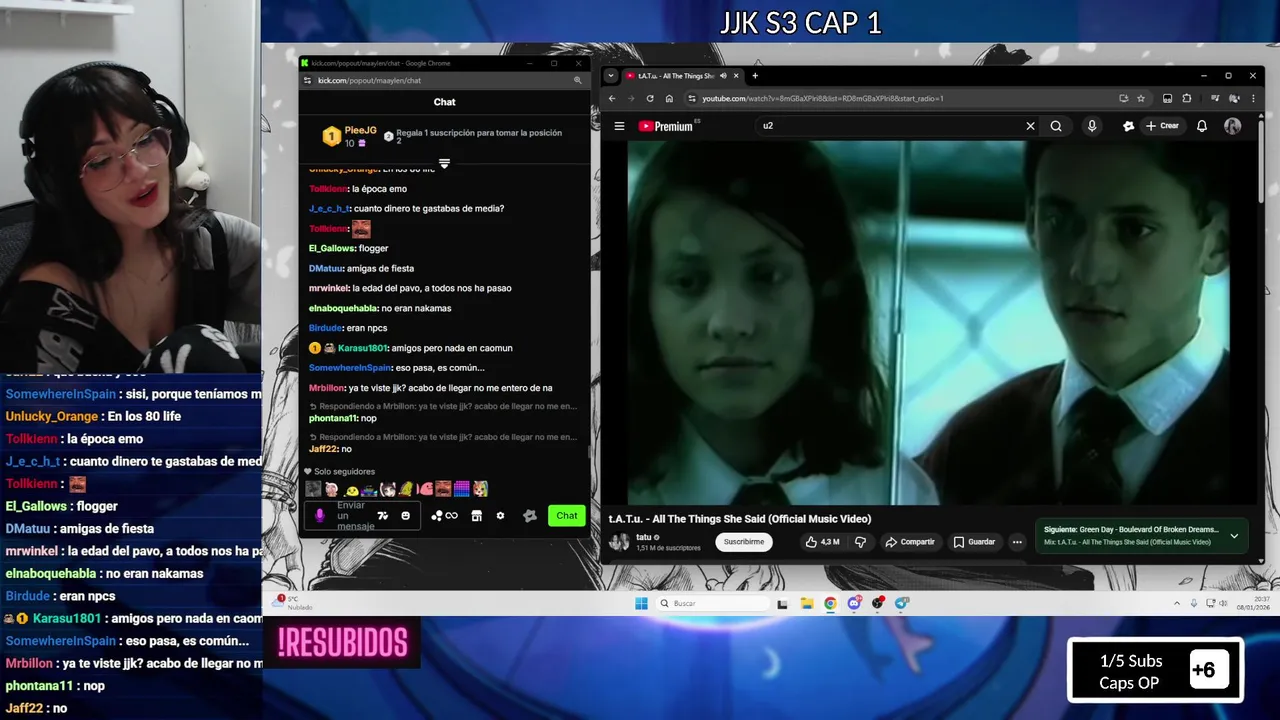Viewport: 1280px width, 720px height.
Task: Open the tatu channel avatar
Action: (619, 542)
